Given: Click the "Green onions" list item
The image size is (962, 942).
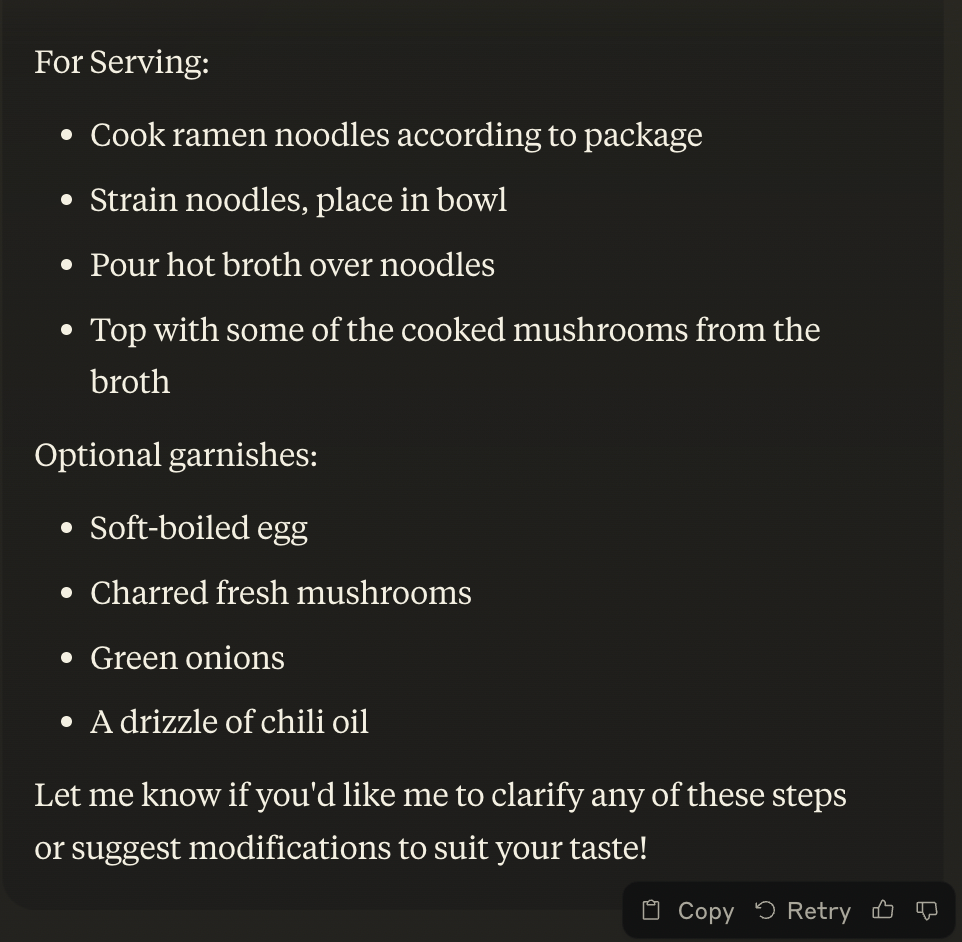Looking at the screenshot, I should click(x=187, y=658).
